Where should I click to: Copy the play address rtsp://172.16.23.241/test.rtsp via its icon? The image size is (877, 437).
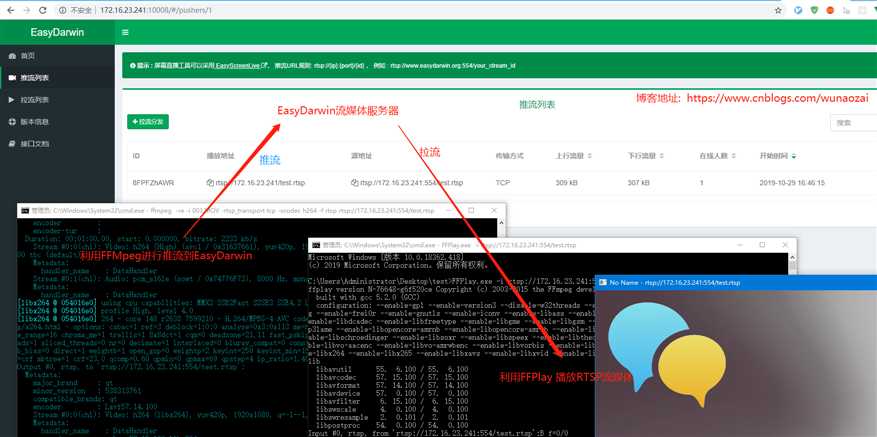pos(210,182)
